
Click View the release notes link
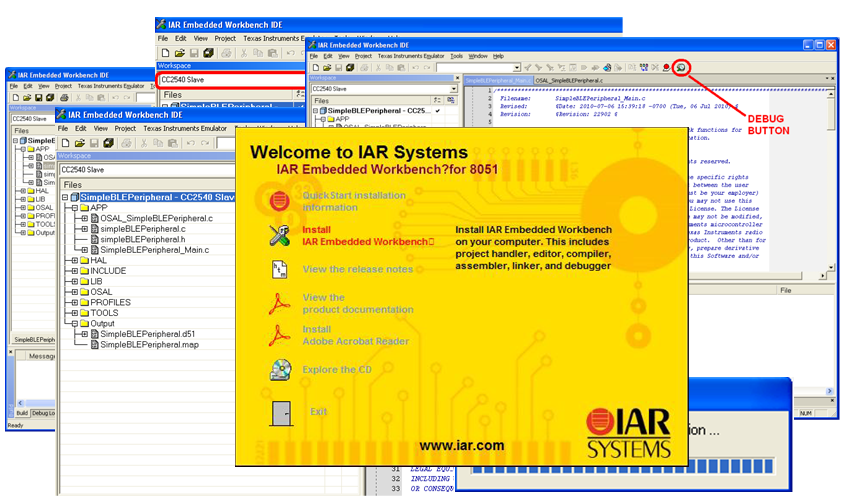click(357, 269)
